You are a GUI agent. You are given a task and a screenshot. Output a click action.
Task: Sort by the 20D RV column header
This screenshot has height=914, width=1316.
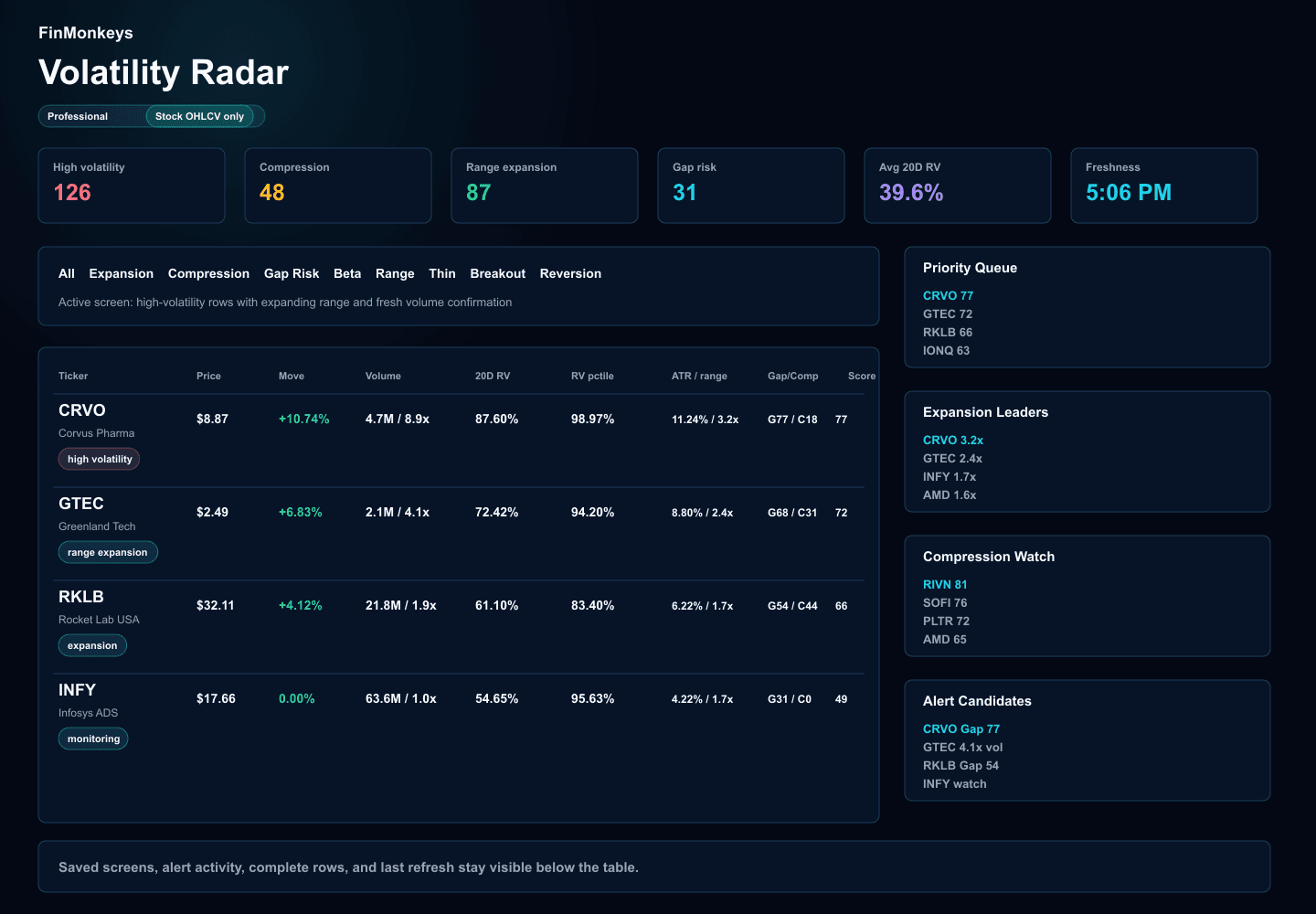click(493, 376)
